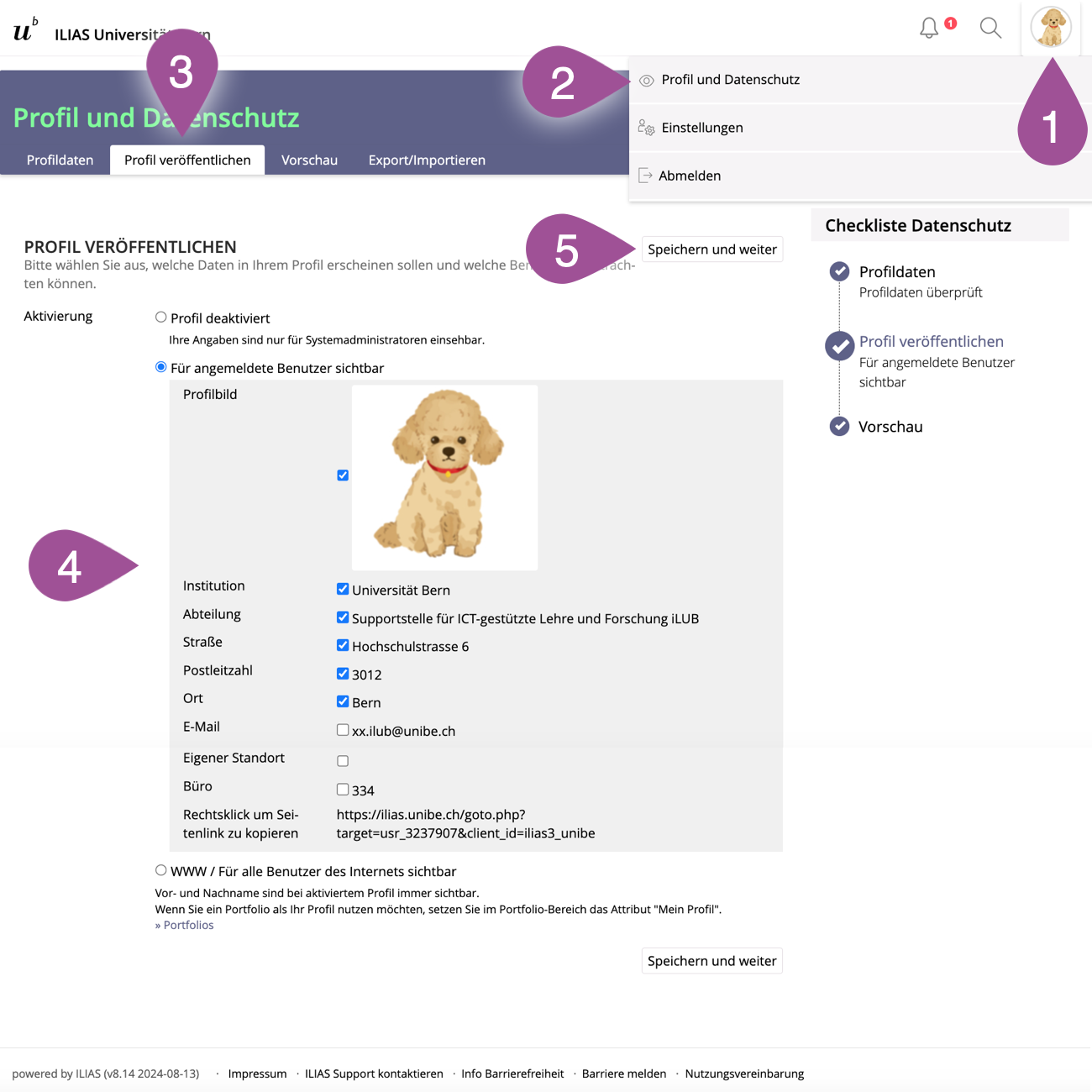Open the user avatar menu

(1051, 28)
